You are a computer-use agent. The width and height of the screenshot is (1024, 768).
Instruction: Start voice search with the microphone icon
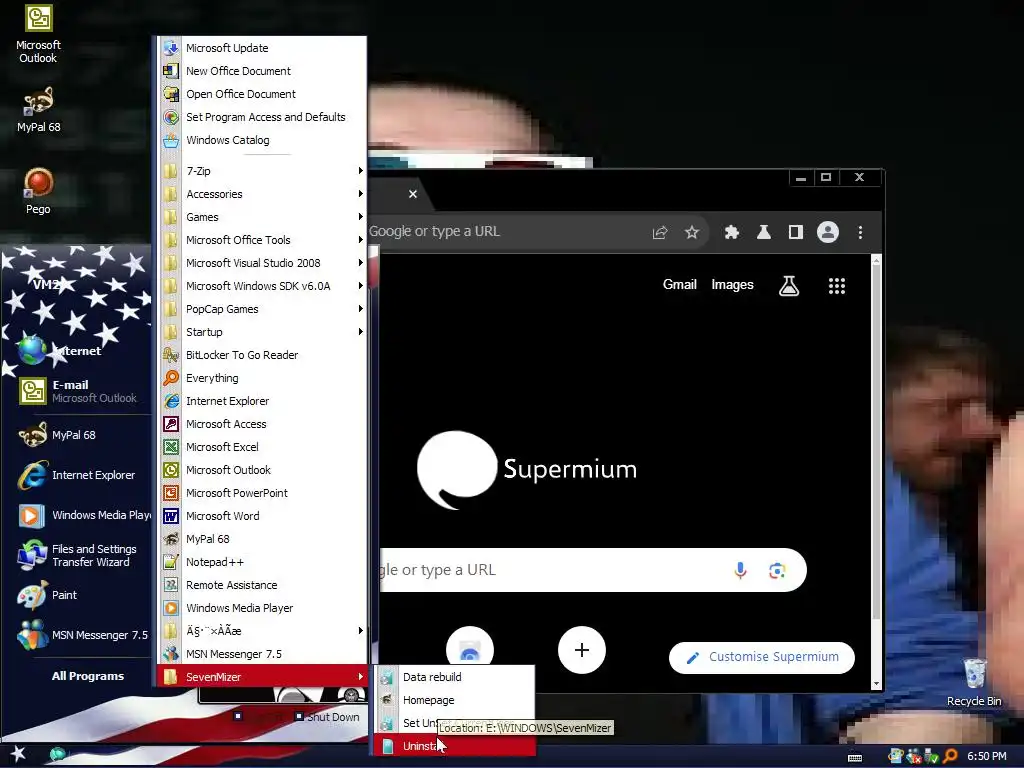[x=740, y=570]
